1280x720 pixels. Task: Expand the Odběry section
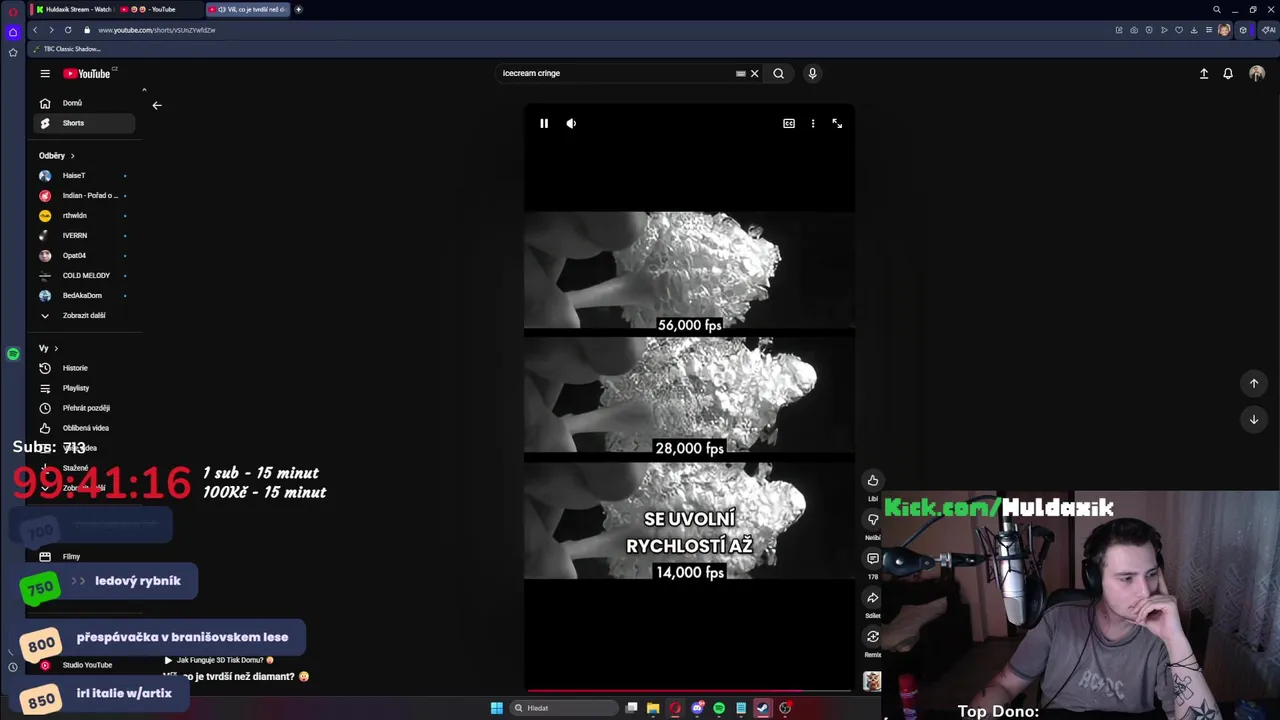pos(57,156)
